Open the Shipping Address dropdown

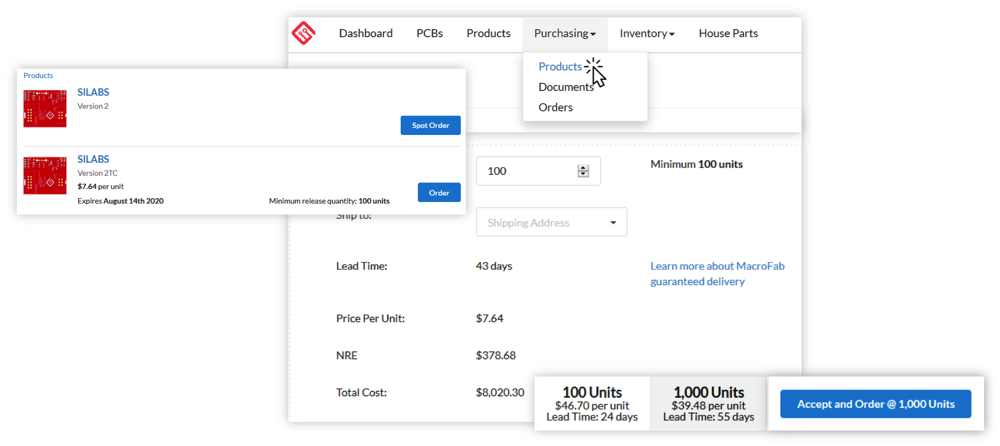coord(552,223)
